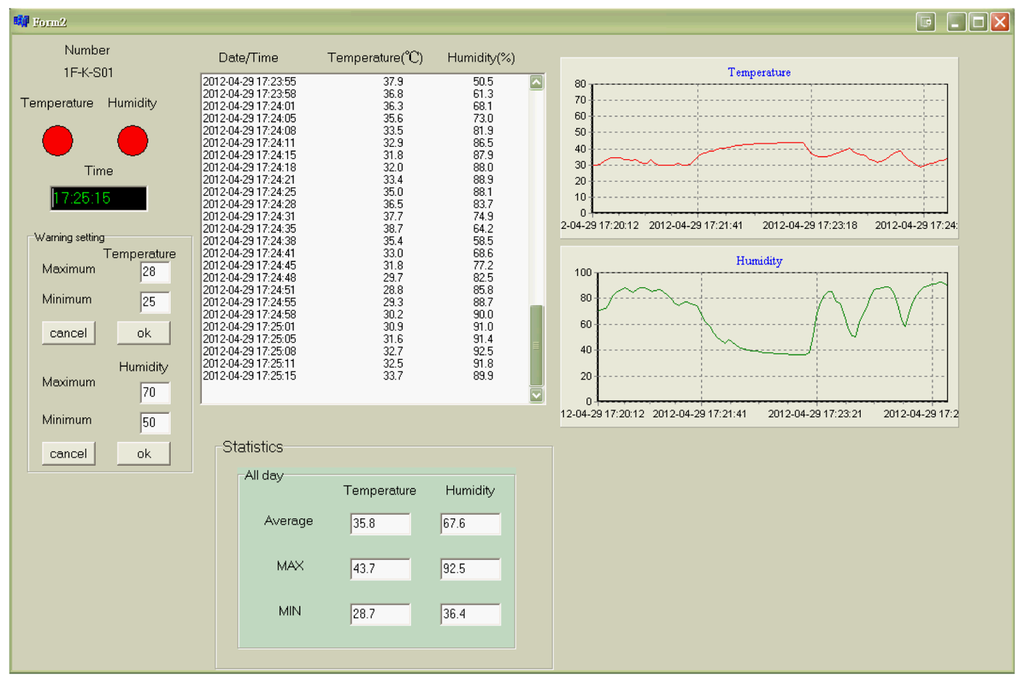Focus the Temperature Maximum field showing 28
The image size is (1024, 683).
(155, 272)
